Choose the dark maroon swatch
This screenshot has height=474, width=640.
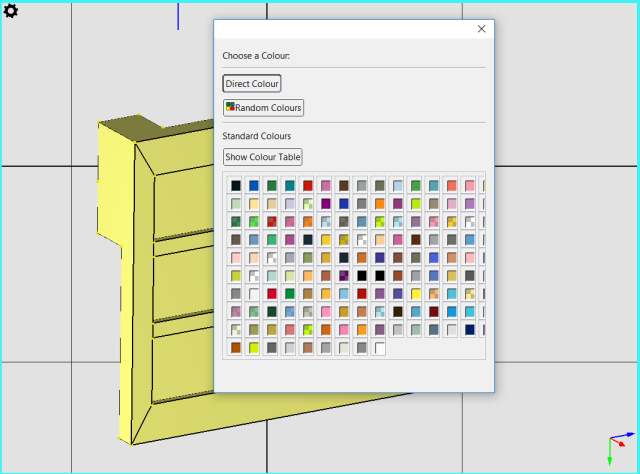point(433,312)
